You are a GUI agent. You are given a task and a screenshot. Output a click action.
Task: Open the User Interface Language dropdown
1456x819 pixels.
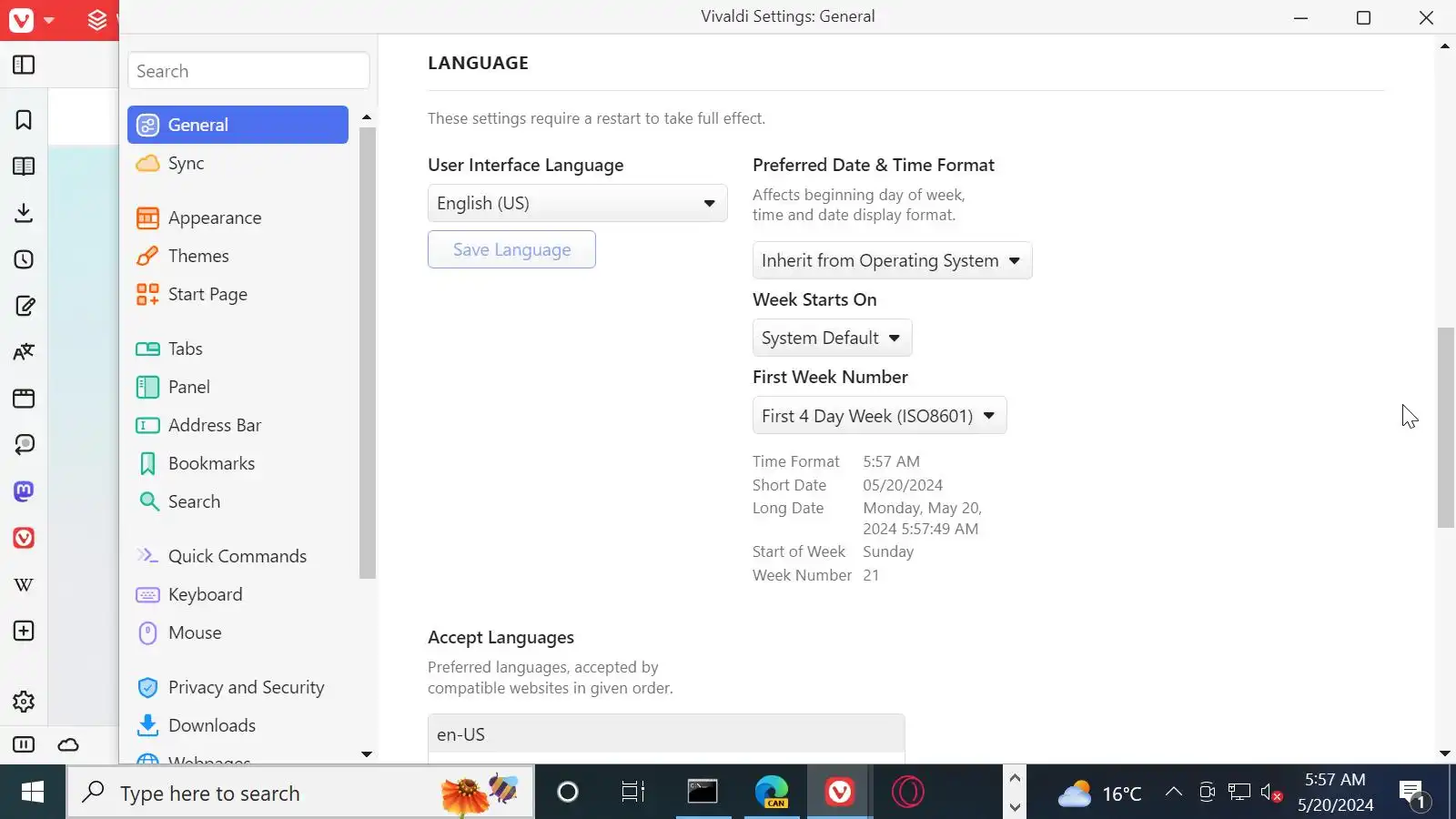[x=577, y=203]
